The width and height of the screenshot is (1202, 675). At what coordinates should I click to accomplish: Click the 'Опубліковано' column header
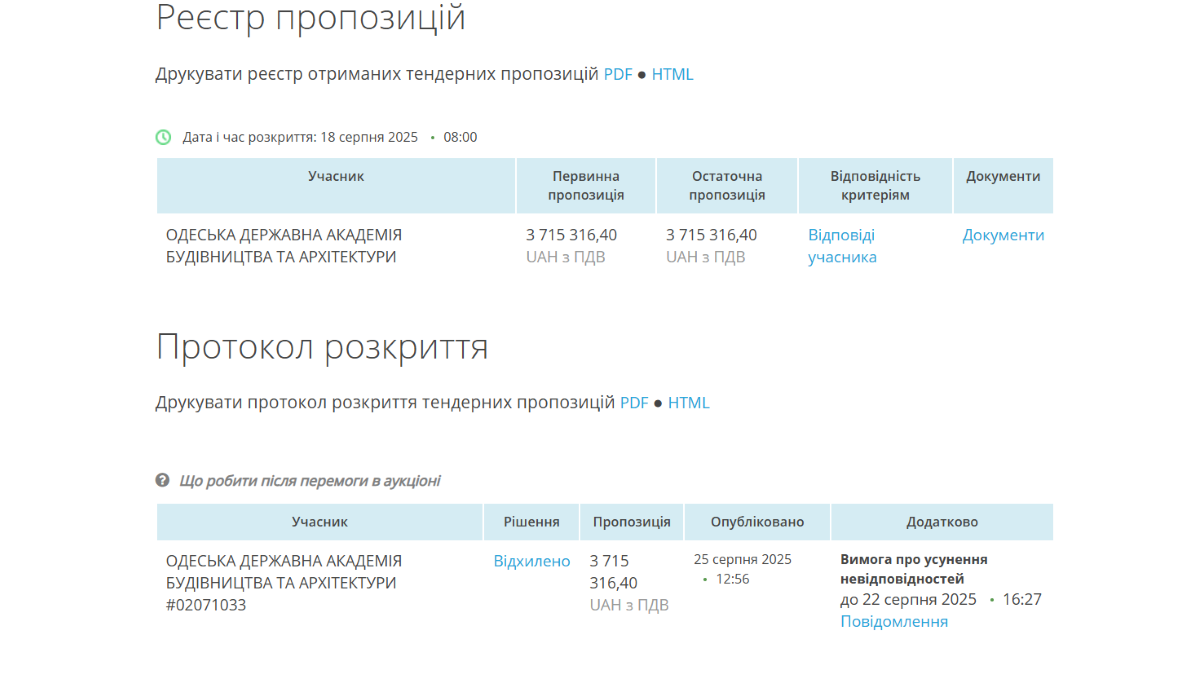point(757,522)
